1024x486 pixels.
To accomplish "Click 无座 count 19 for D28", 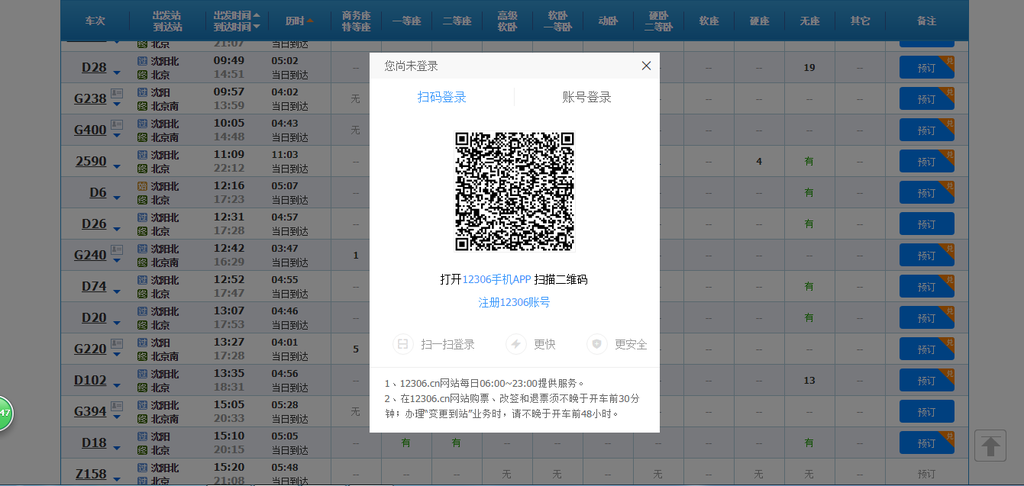I will coord(809,67).
